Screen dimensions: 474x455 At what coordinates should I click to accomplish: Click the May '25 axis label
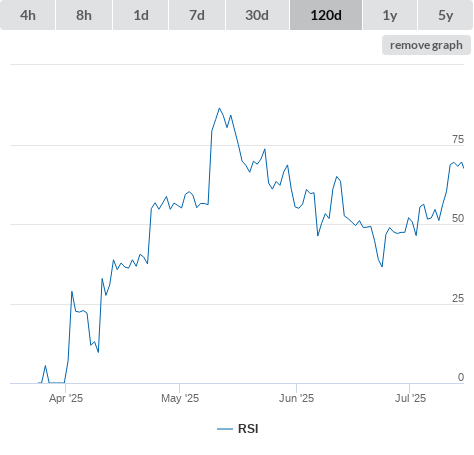pyautogui.click(x=180, y=398)
